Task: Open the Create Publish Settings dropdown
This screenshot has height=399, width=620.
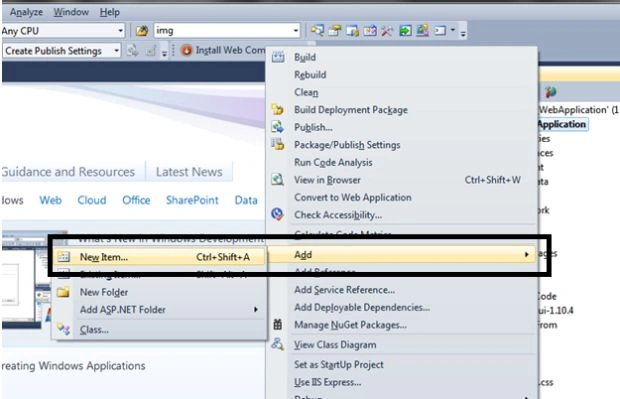Action: pos(116,51)
